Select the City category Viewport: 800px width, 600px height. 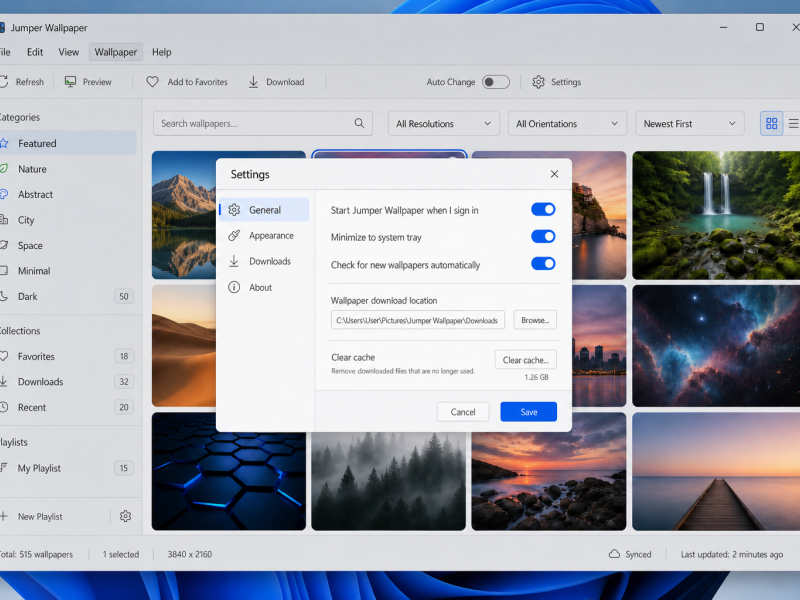coord(68,220)
